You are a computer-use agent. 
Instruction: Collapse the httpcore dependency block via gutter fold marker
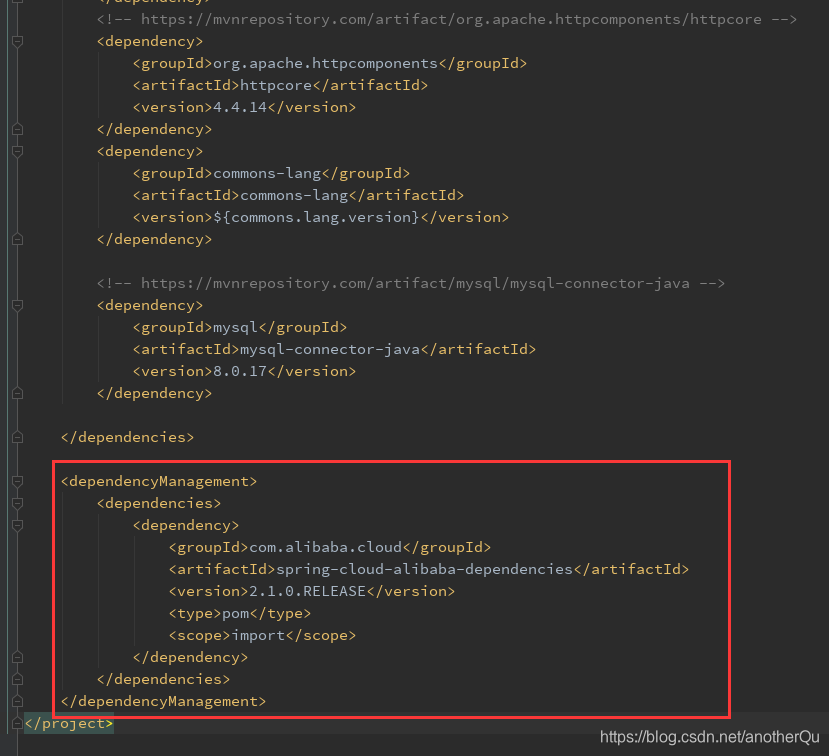pos(17,41)
